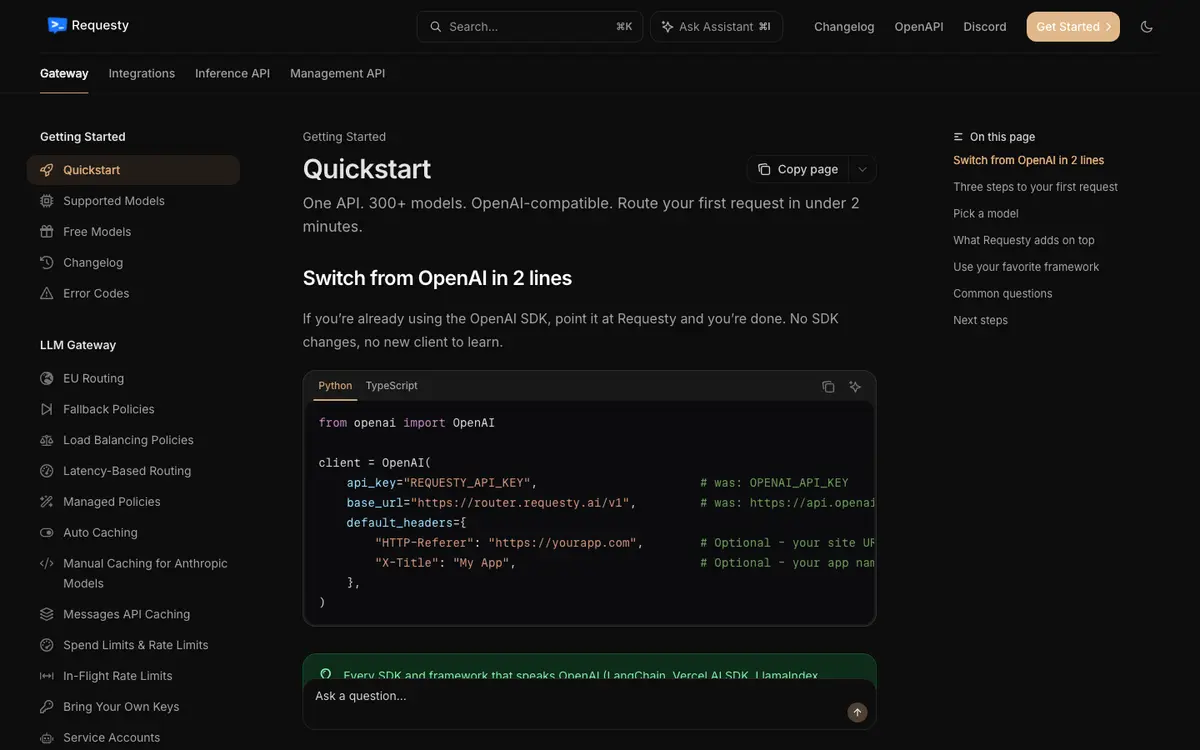
Task: Select the Python code tab
Action: coord(335,386)
